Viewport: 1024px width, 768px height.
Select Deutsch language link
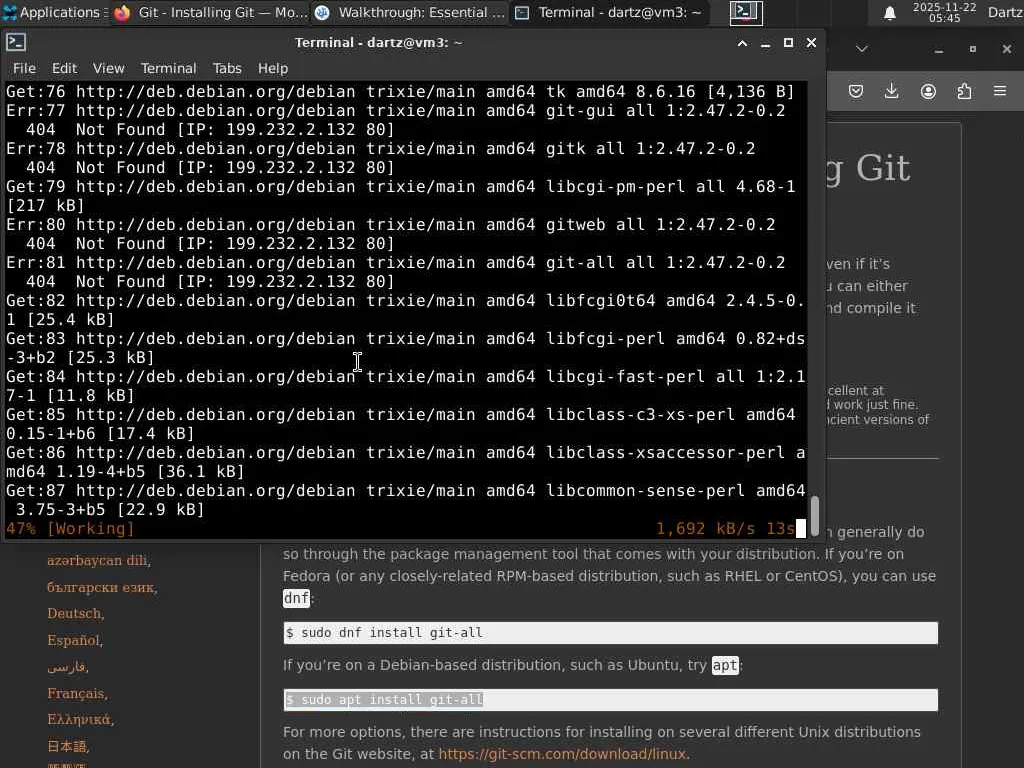75,613
